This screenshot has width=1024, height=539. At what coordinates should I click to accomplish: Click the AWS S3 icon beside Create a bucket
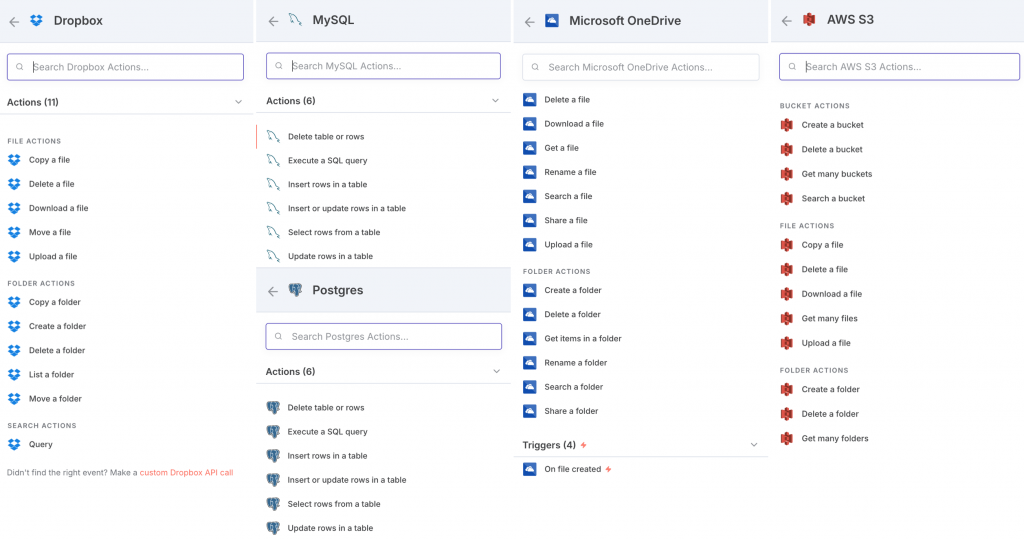787,125
